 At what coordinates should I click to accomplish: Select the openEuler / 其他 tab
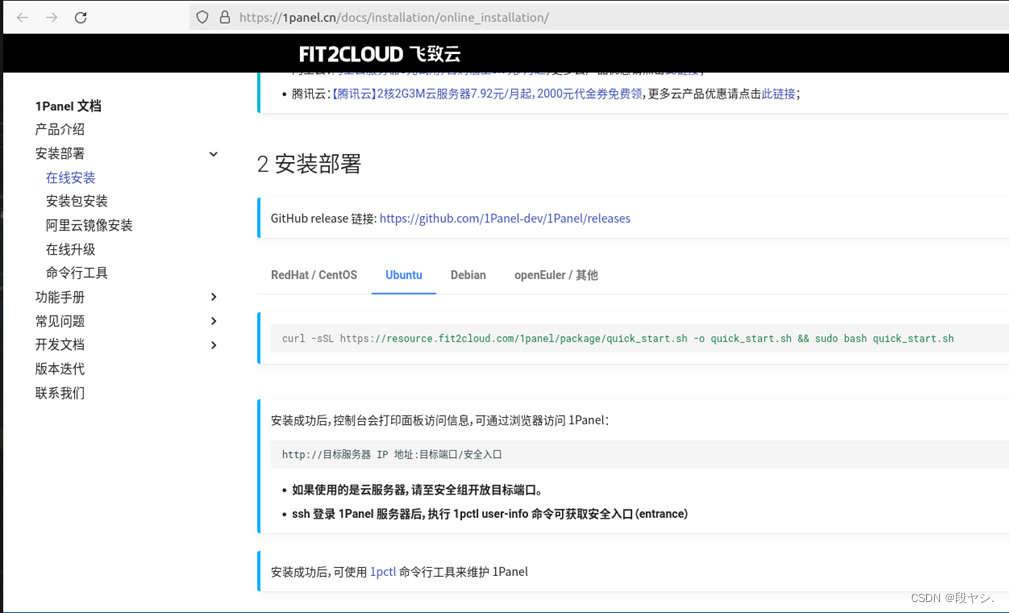click(x=555, y=274)
